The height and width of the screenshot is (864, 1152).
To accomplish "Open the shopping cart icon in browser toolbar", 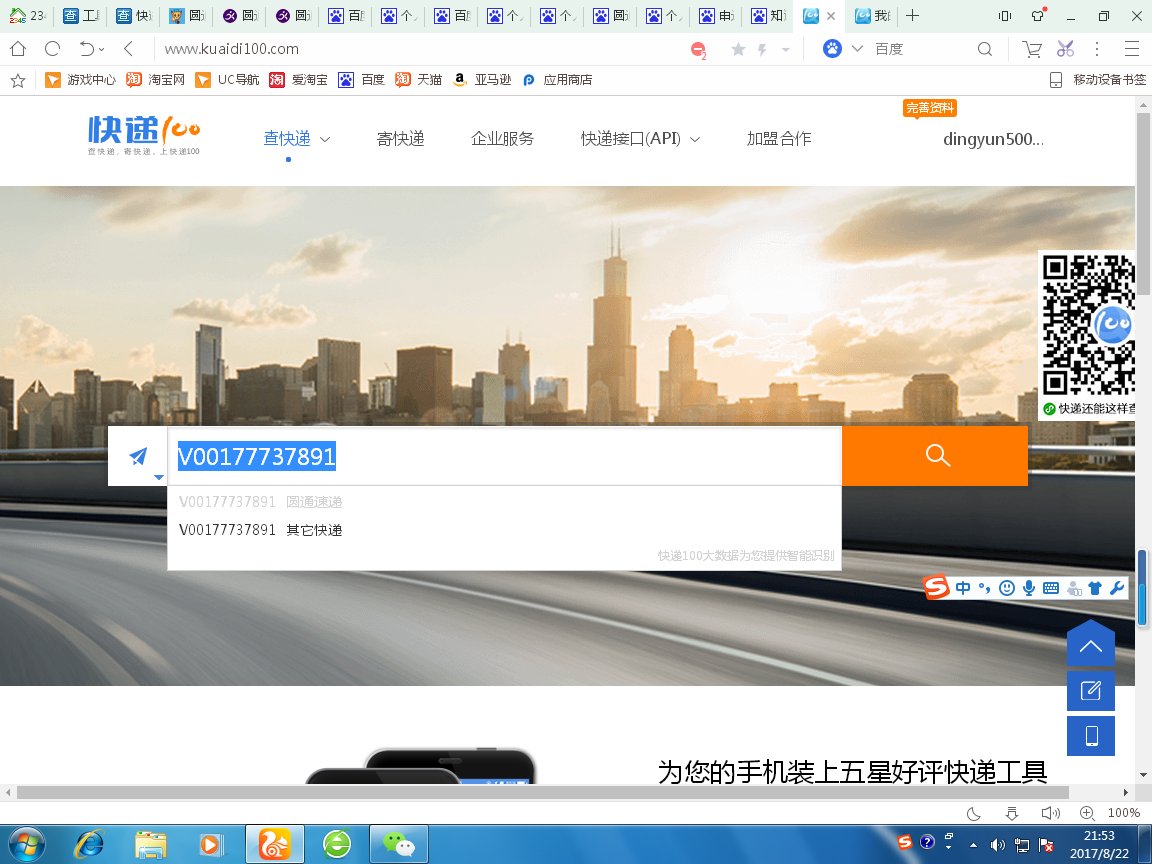I will 1031,48.
